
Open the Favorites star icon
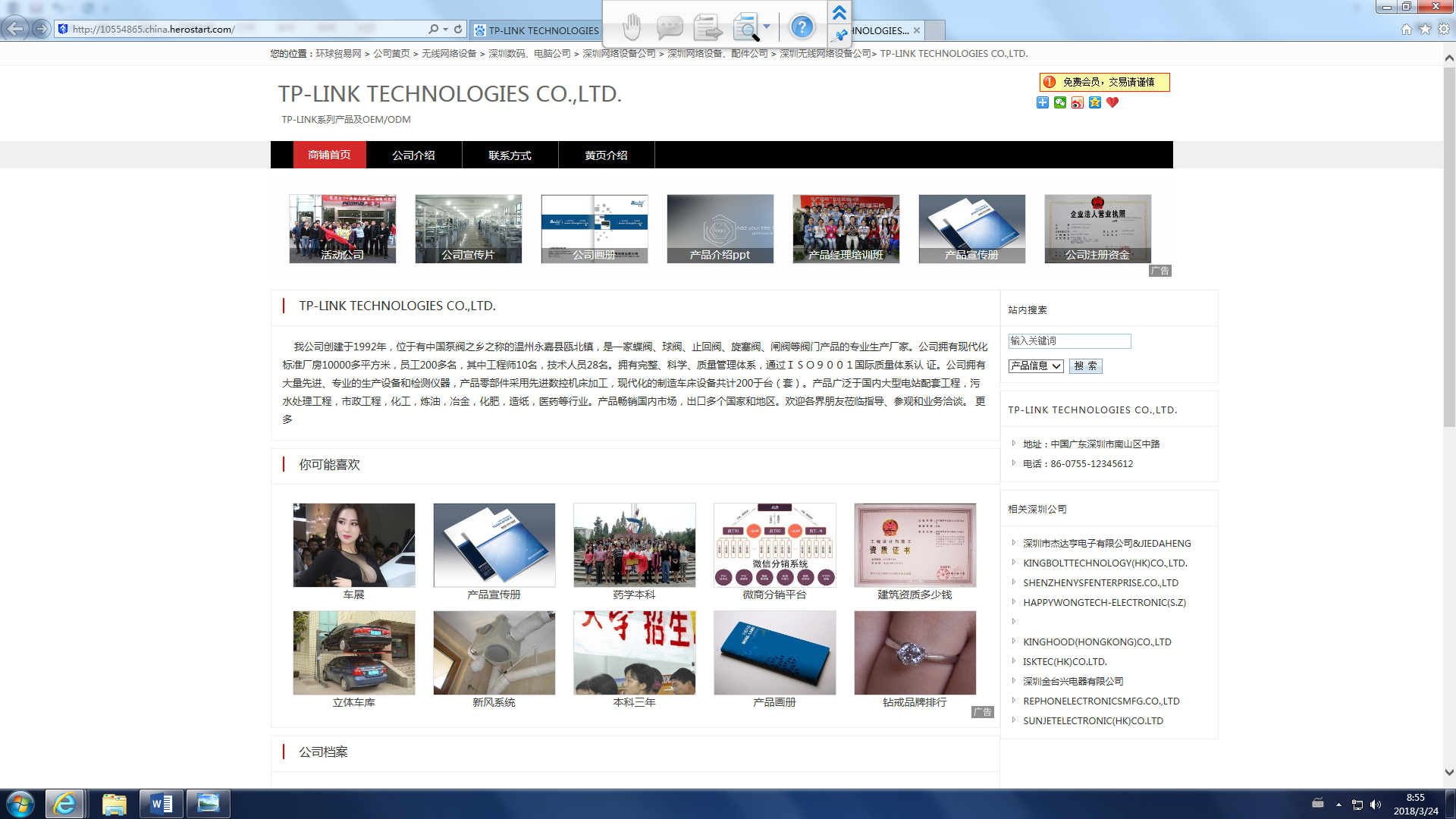tap(1425, 29)
